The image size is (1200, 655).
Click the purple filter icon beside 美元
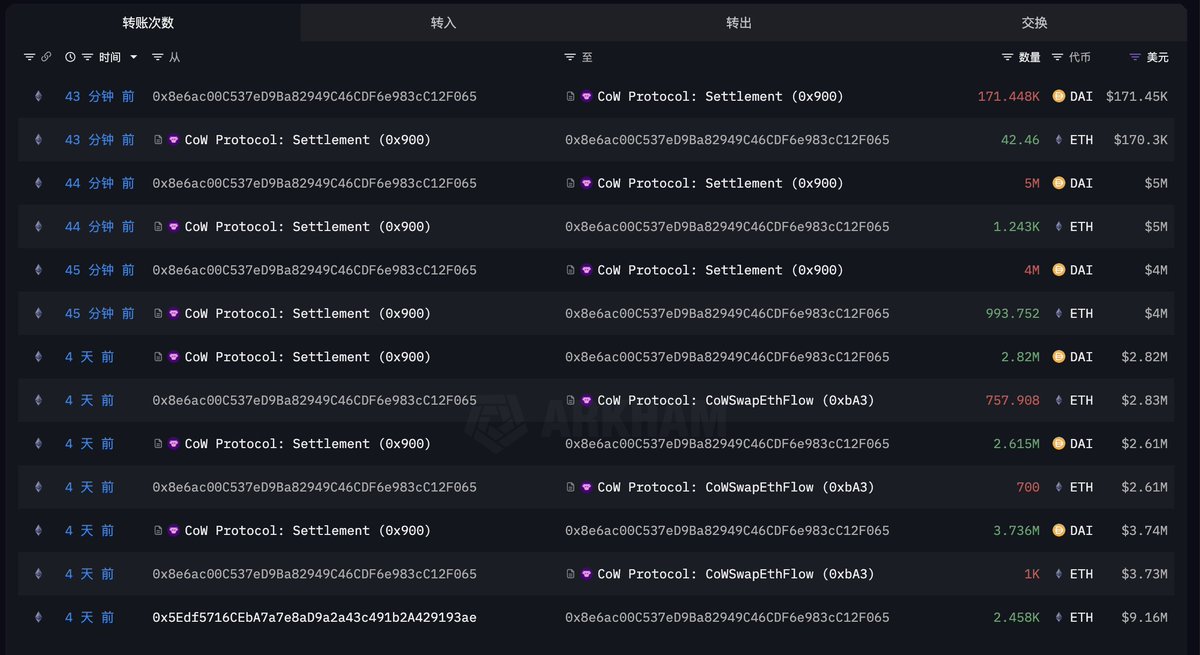[x=1134, y=58]
